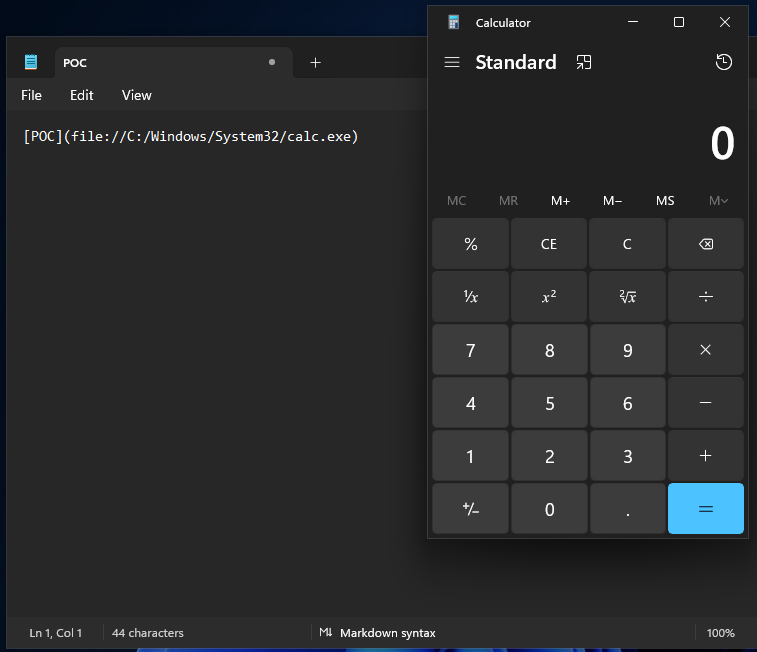
Task: Click the equals key in Calculator
Action: pos(706,509)
